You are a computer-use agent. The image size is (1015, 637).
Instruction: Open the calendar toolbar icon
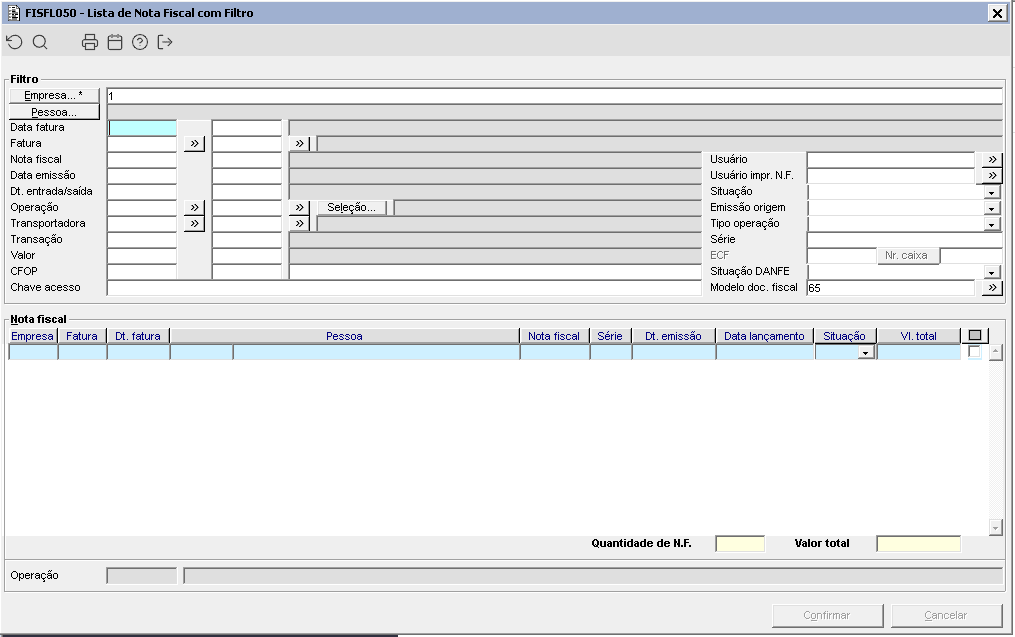115,42
